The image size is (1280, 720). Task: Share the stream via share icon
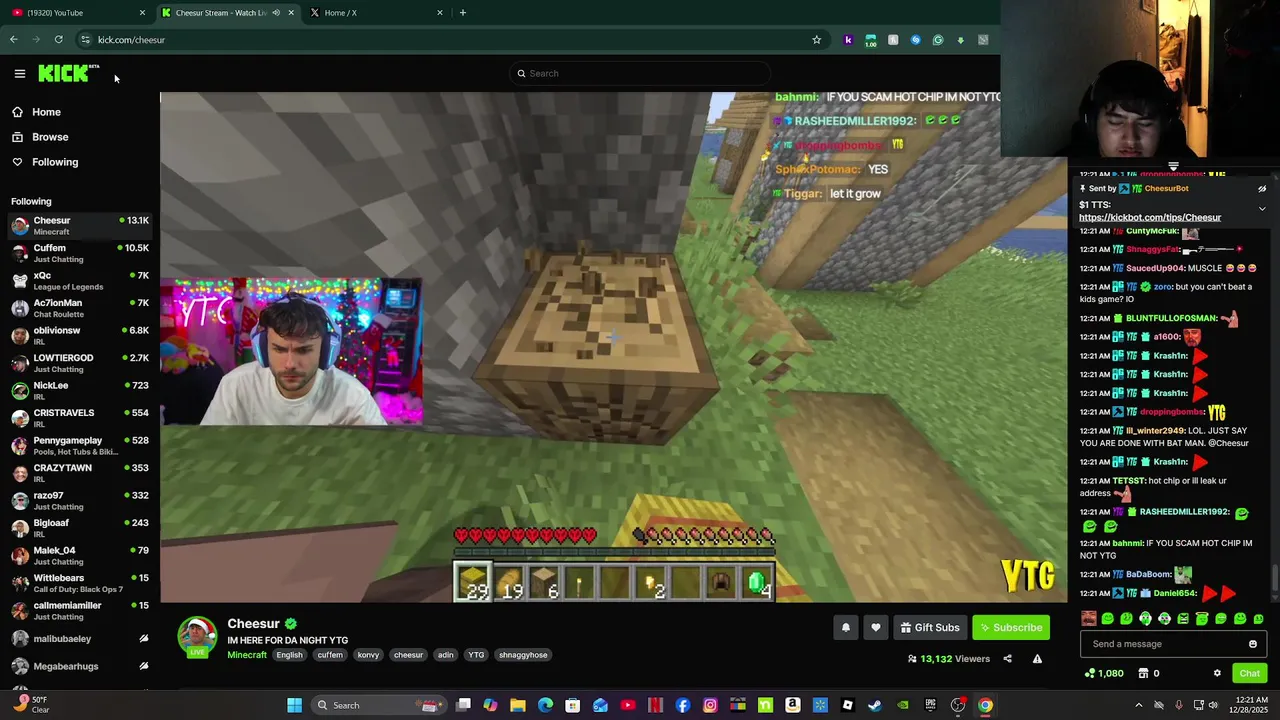(1007, 659)
